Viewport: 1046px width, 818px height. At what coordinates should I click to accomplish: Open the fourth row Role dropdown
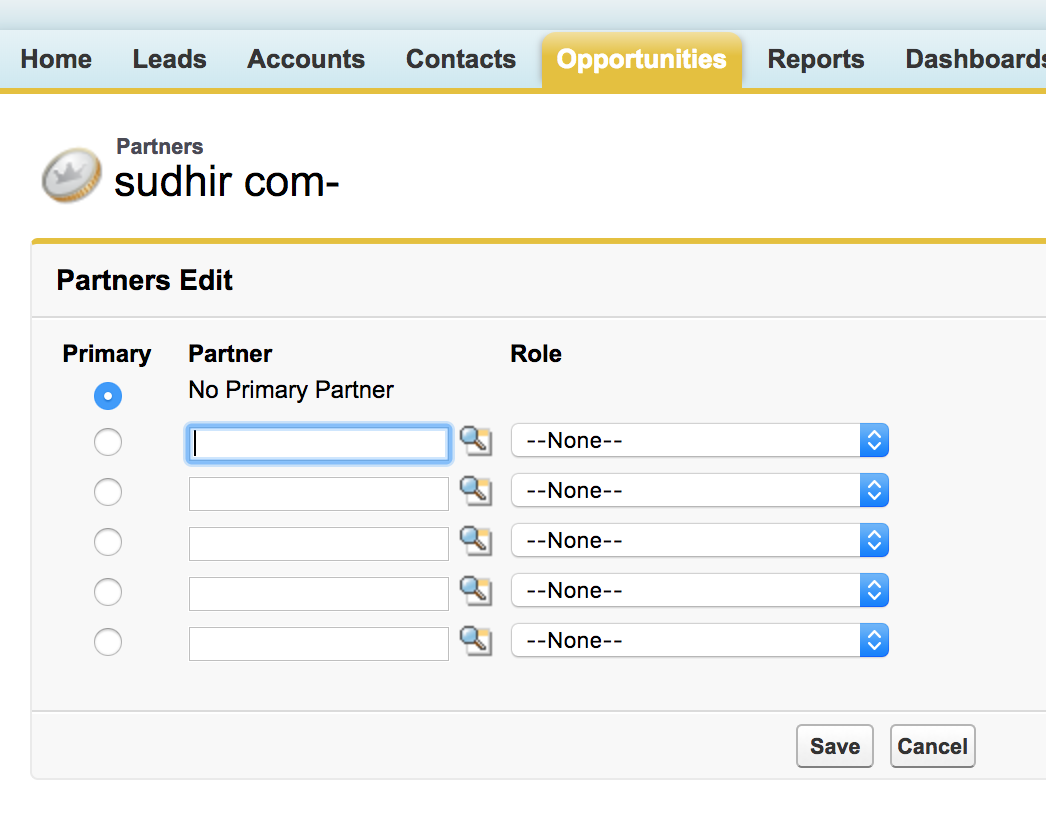[x=699, y=590]
